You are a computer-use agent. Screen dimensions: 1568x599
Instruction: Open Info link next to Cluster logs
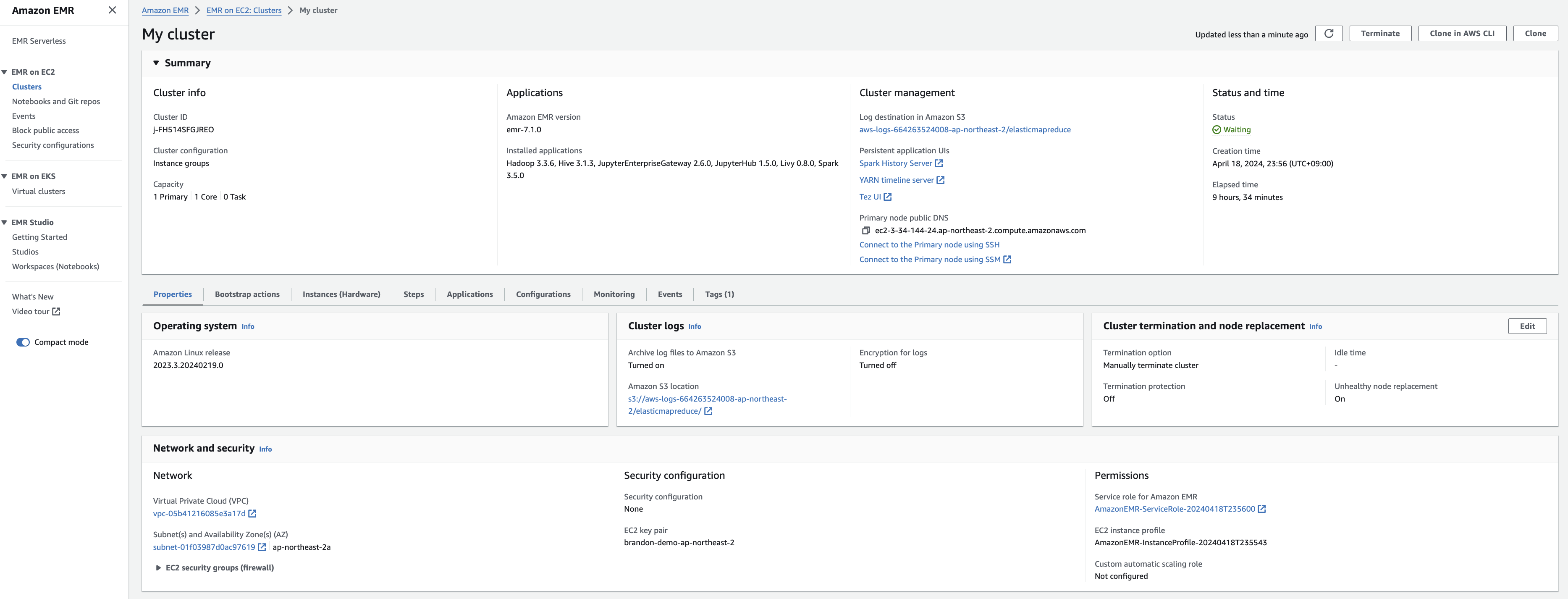(695, 327)
